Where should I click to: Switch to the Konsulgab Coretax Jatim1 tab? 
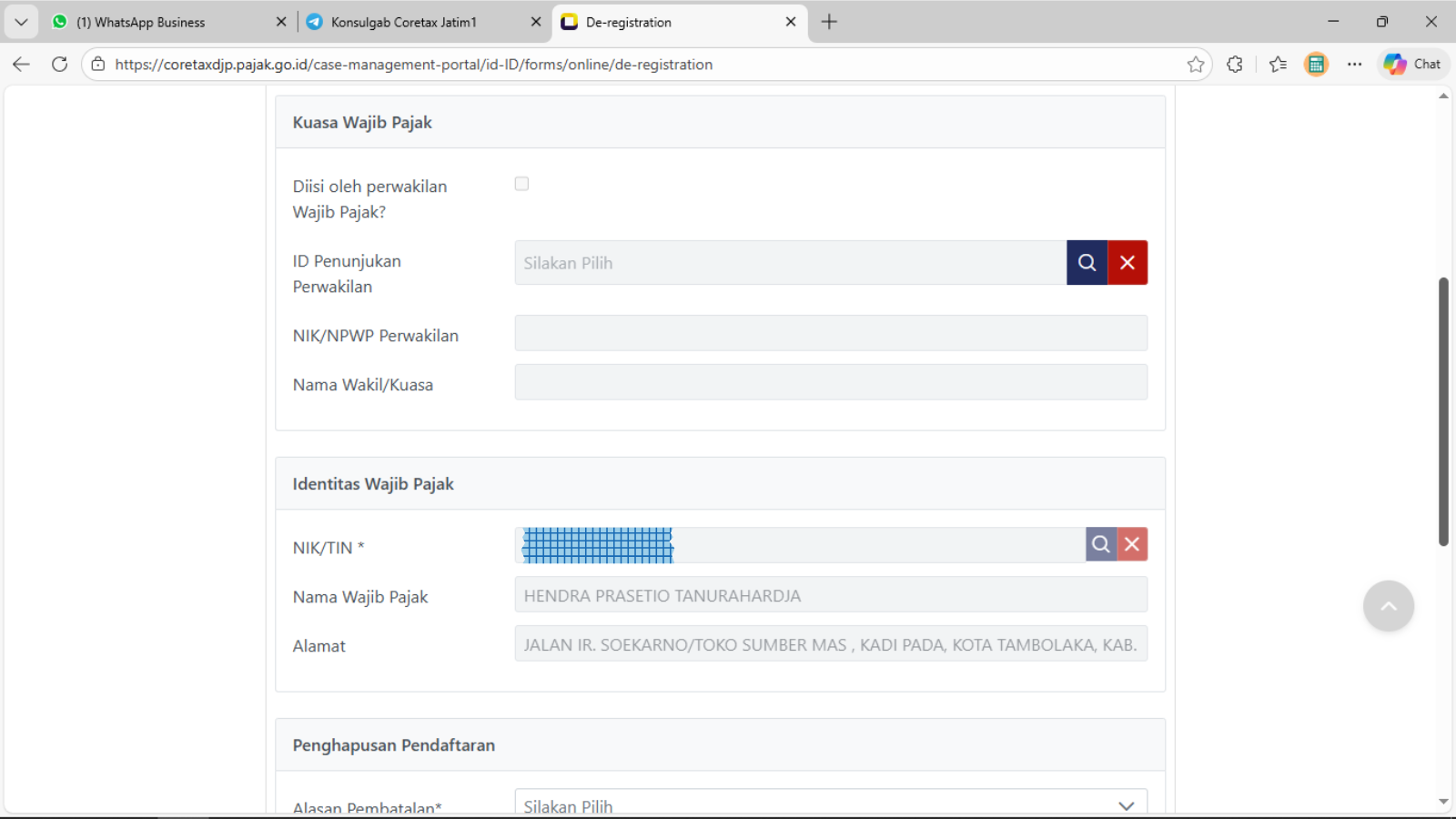click(x=404, y=22)
